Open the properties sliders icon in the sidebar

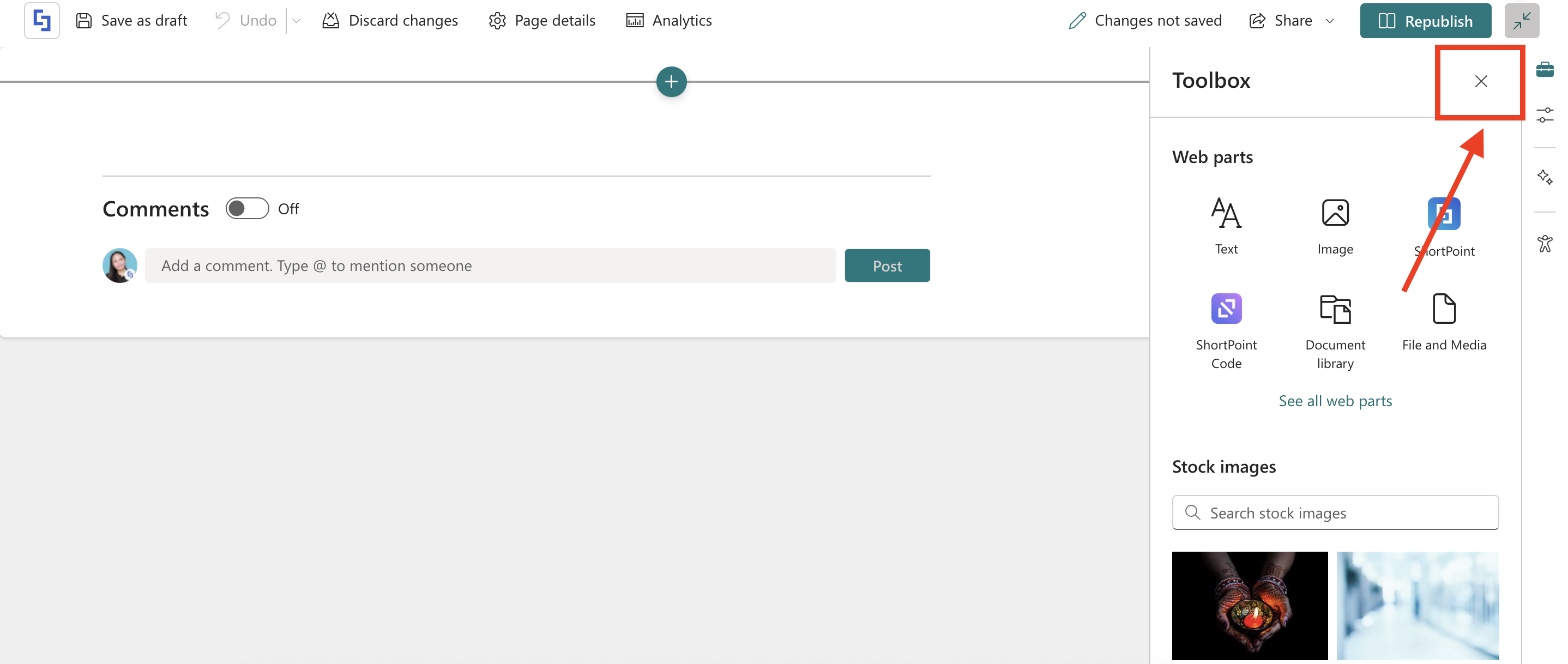(1544, 114)
